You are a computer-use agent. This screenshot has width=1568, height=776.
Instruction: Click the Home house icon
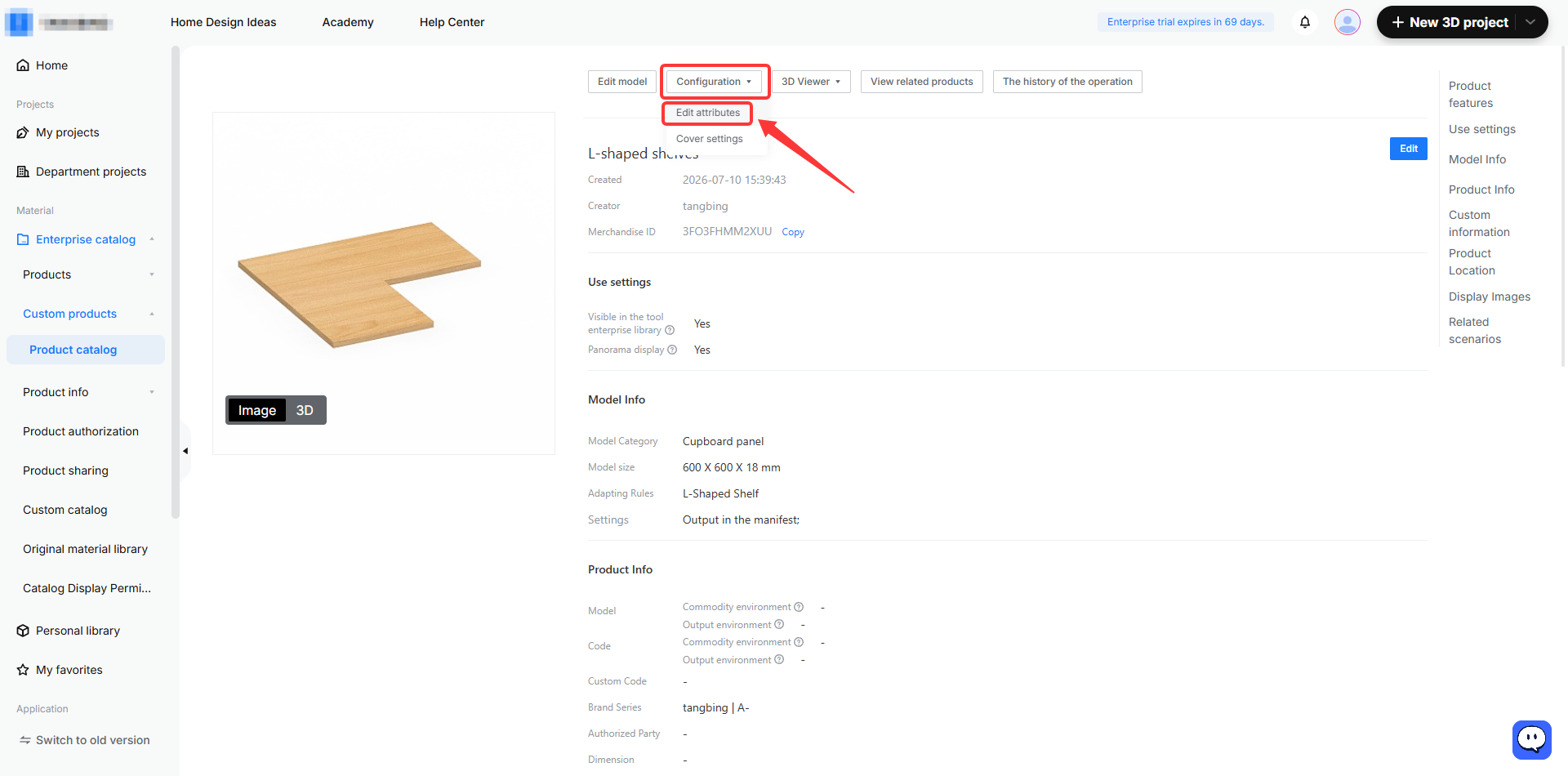23,65
